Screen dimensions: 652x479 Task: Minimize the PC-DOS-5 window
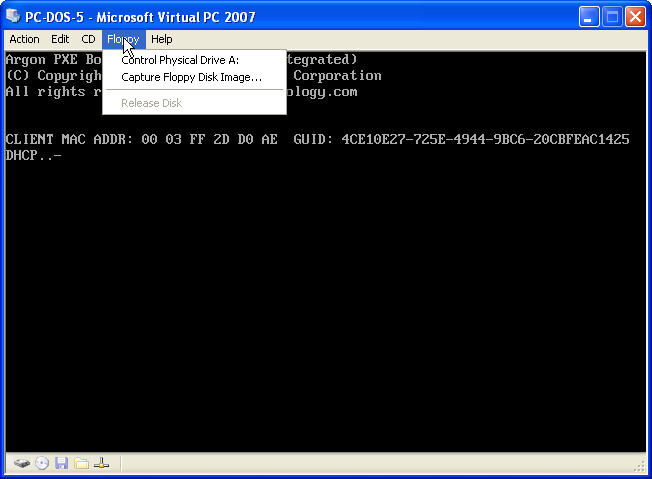589,17
